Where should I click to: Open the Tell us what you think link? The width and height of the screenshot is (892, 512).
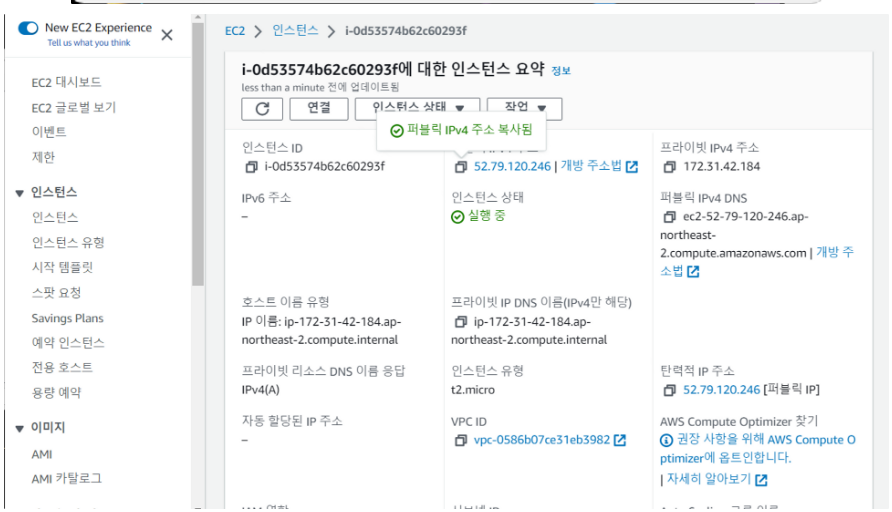click(89, 43)
